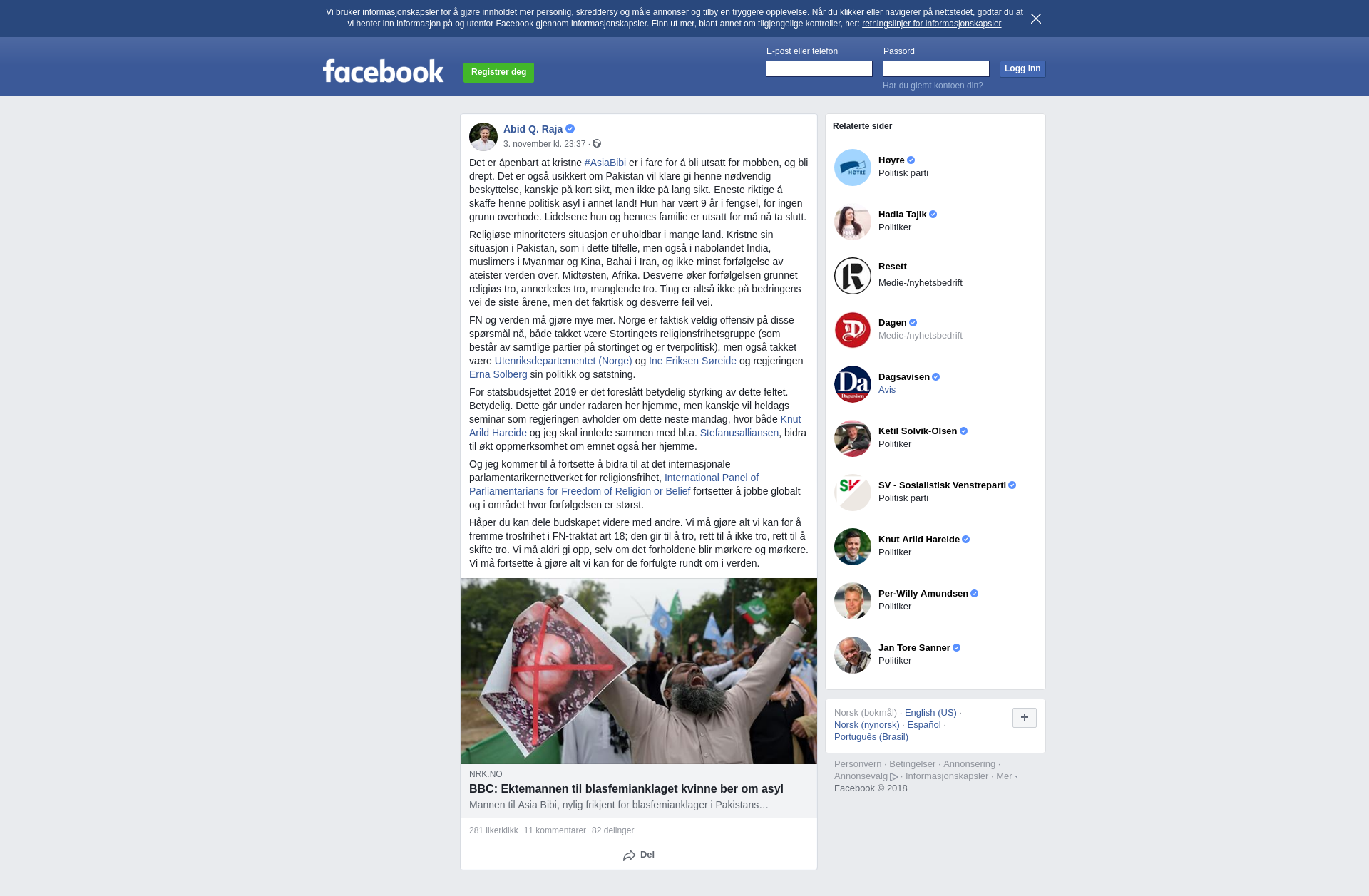Open the Resett page logo
This screenshot has width=1369, height=896.
[853, 276]
